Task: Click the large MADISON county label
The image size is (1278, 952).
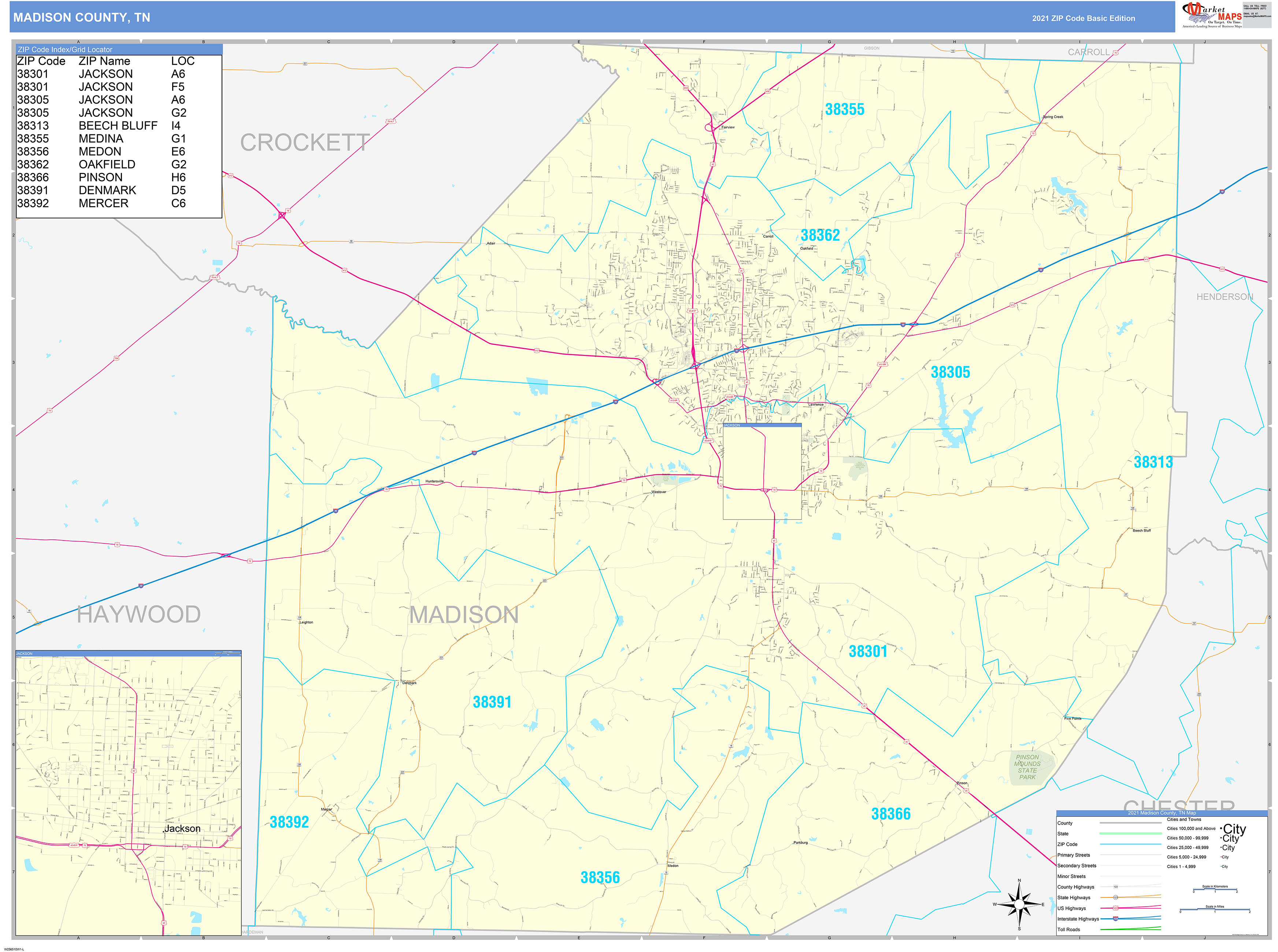Action: (x=464, y=615)
